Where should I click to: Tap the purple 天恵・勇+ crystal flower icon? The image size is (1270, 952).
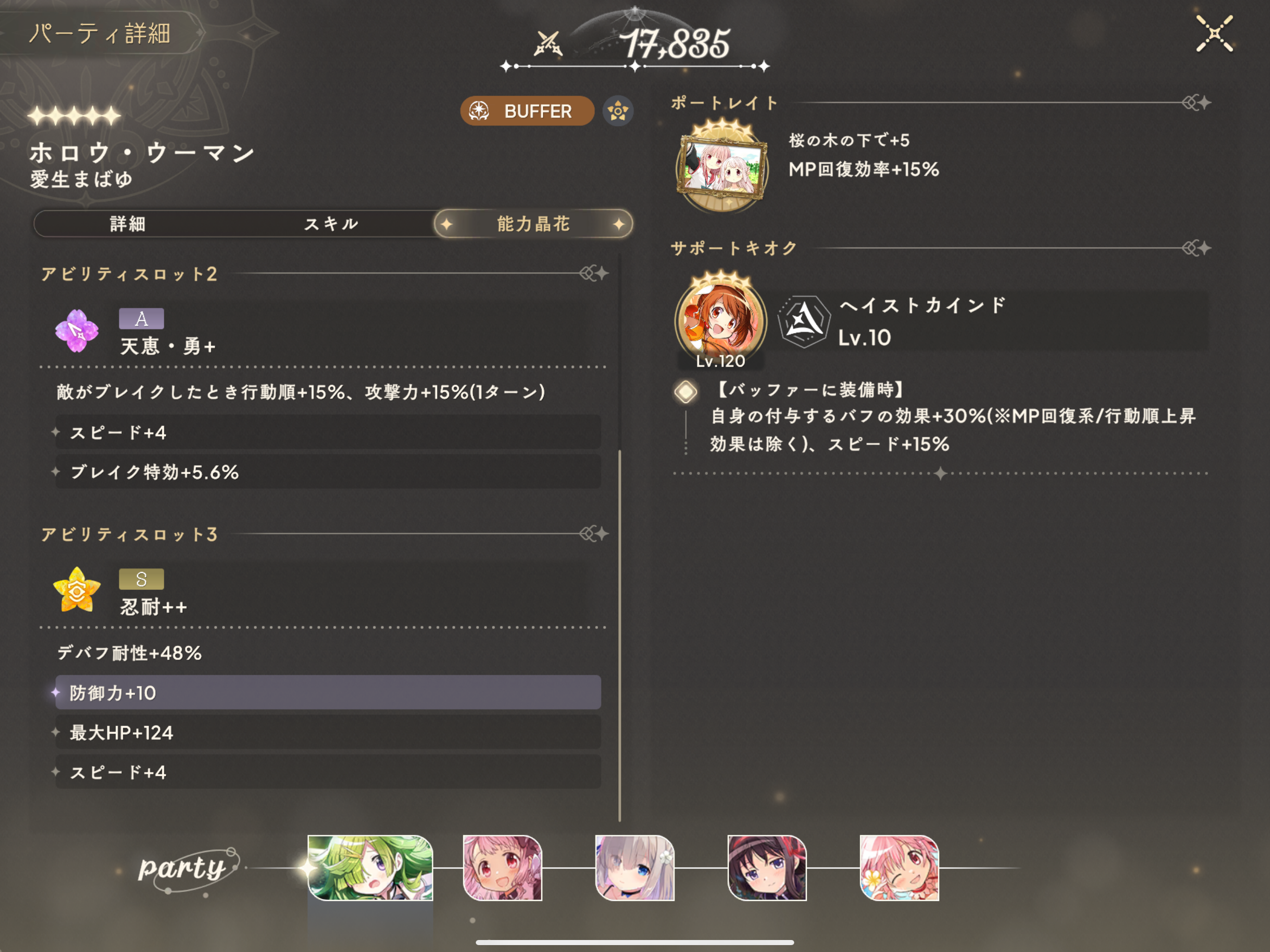(x=76, y=331)
